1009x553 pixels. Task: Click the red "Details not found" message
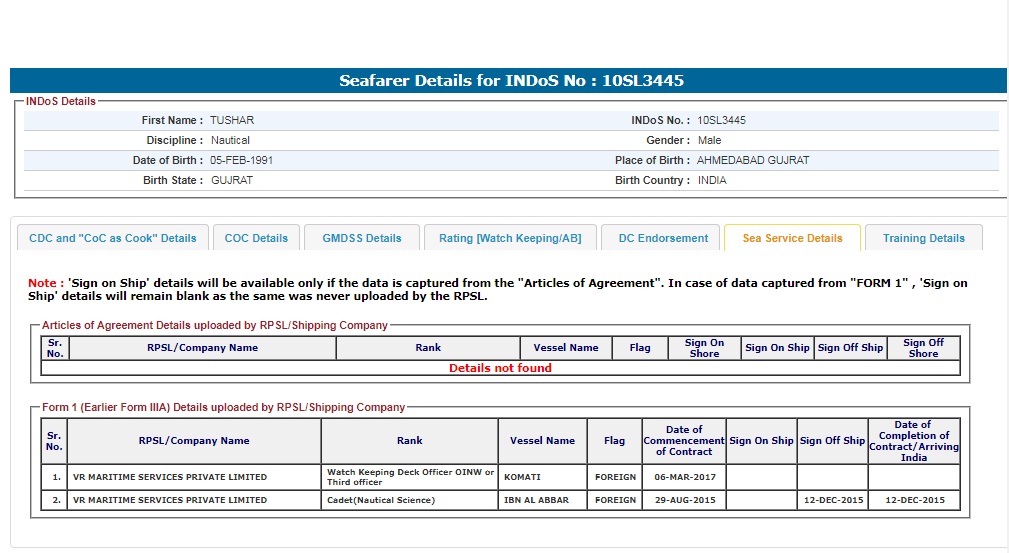tap(500, 368)
